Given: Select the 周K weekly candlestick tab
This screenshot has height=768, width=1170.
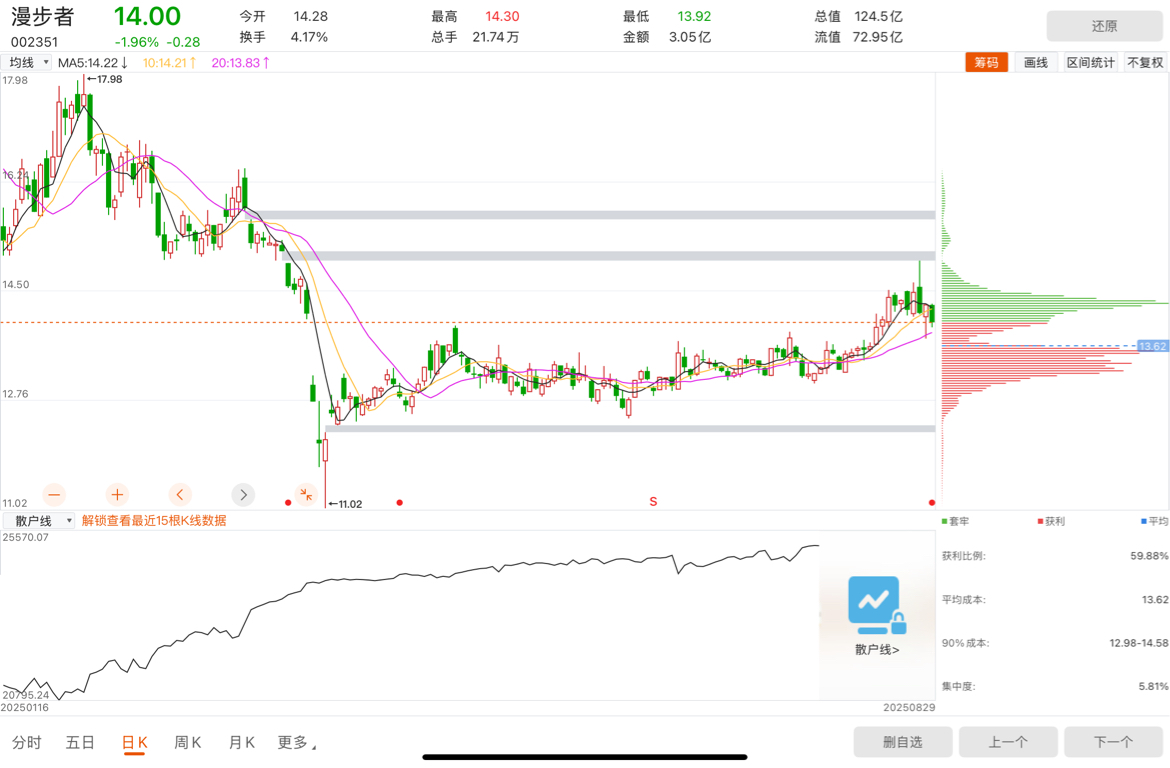Looking at the screenshot, I should click(x=187, y=743).
